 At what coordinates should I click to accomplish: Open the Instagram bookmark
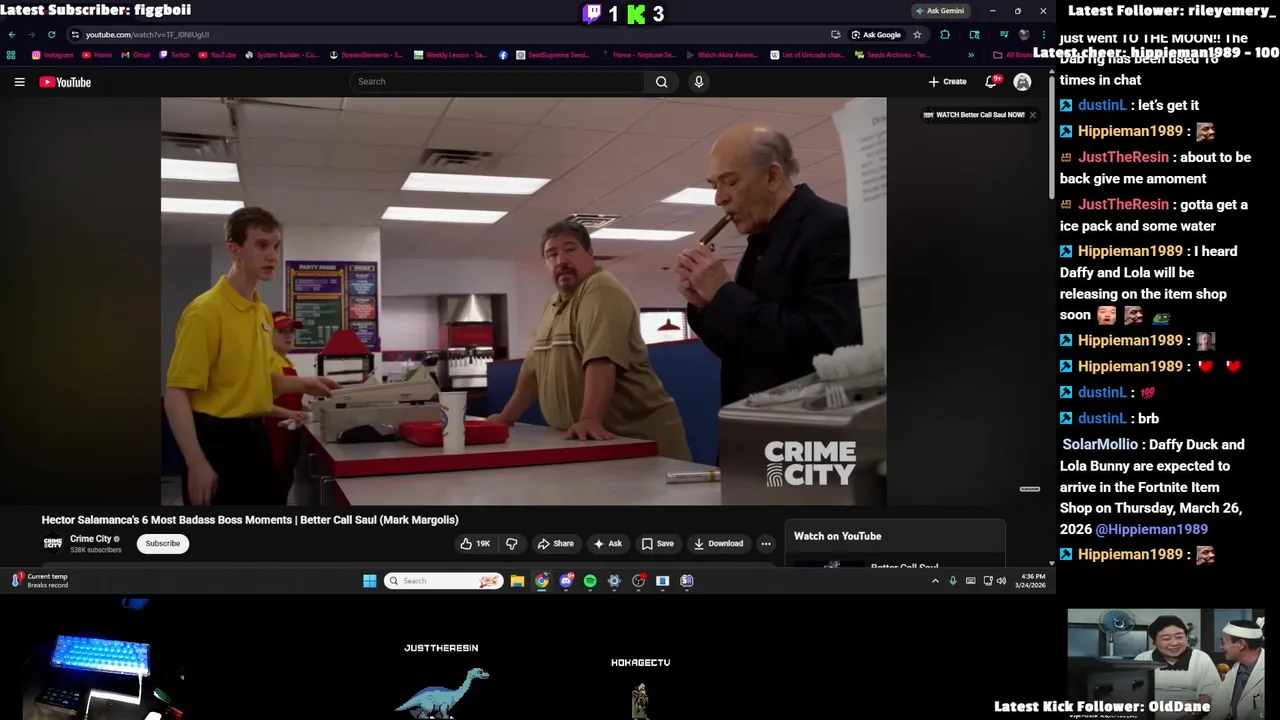coord(54,55)
